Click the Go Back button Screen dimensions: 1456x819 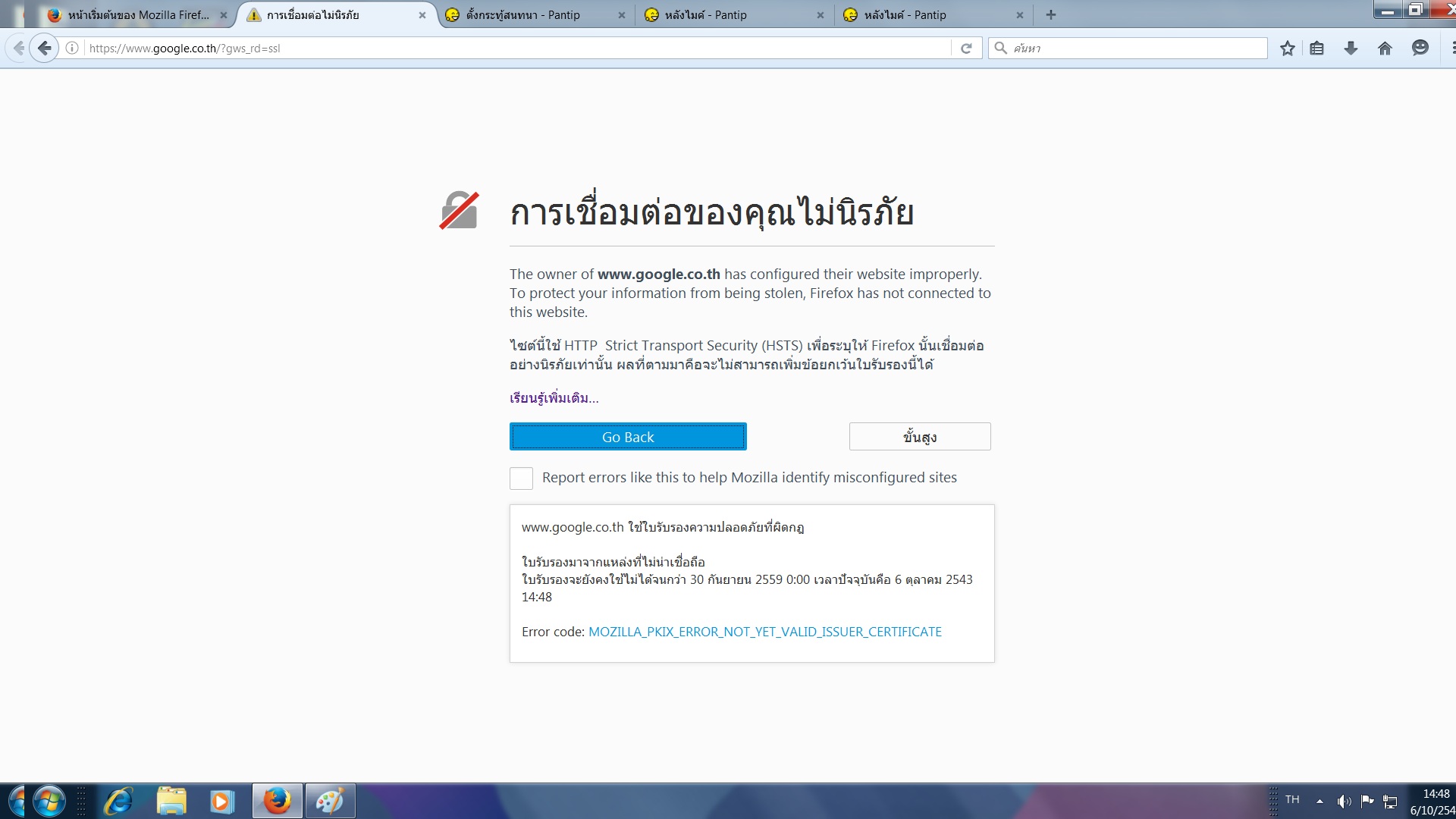pos(628,437)
